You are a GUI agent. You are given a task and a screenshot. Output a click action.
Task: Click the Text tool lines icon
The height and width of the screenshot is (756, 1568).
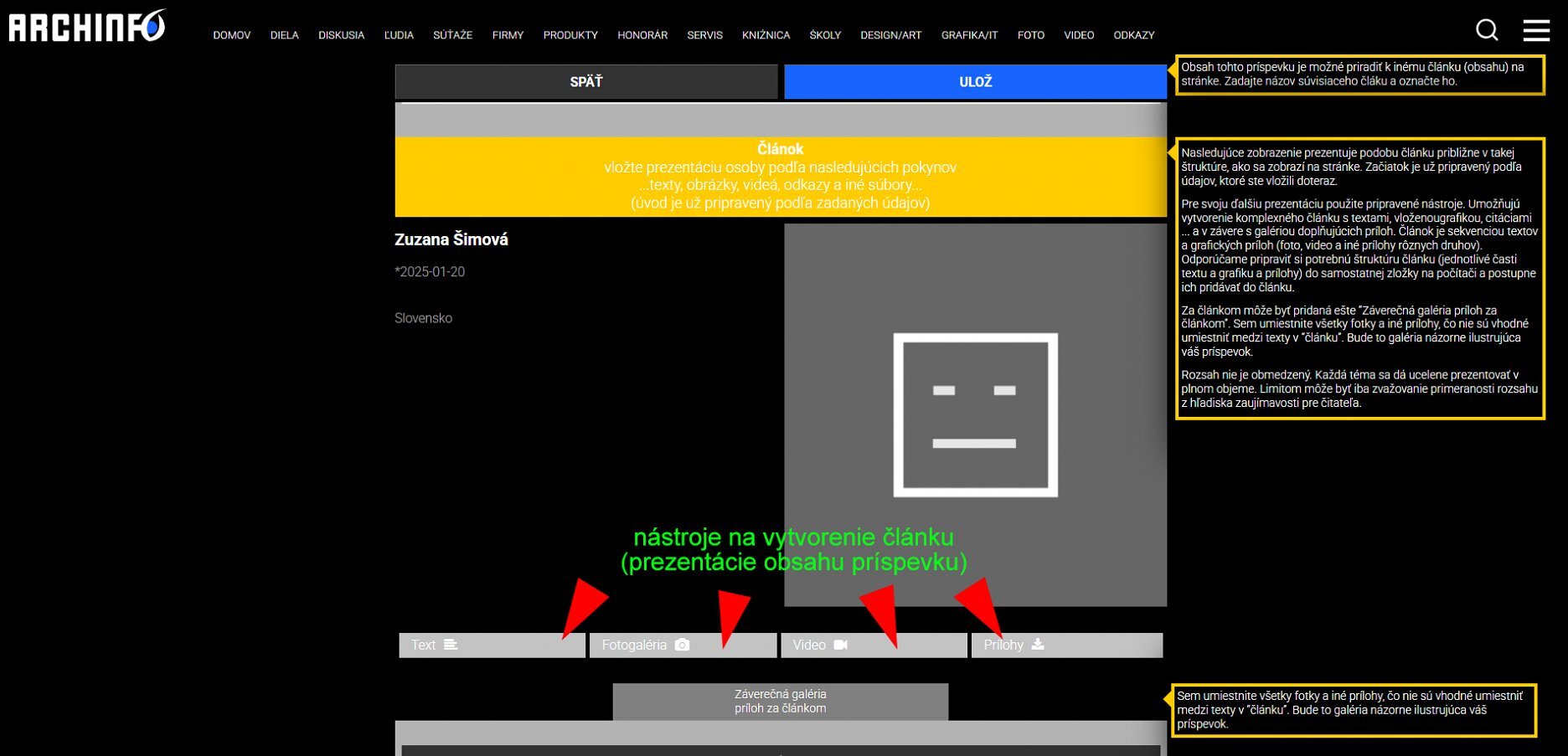451,645
